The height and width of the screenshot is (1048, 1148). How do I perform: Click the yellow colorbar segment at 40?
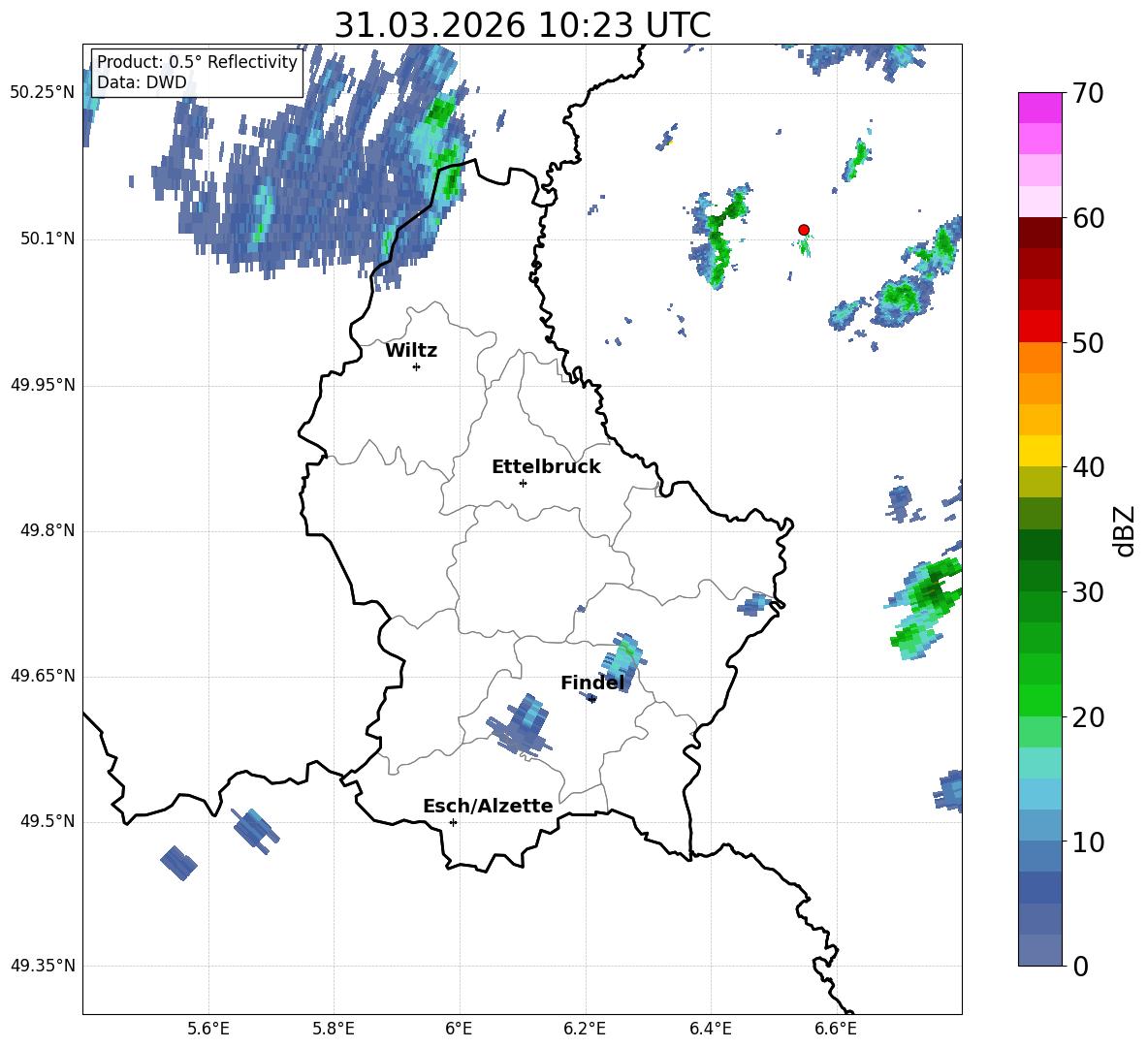(x=1039, y=452)
